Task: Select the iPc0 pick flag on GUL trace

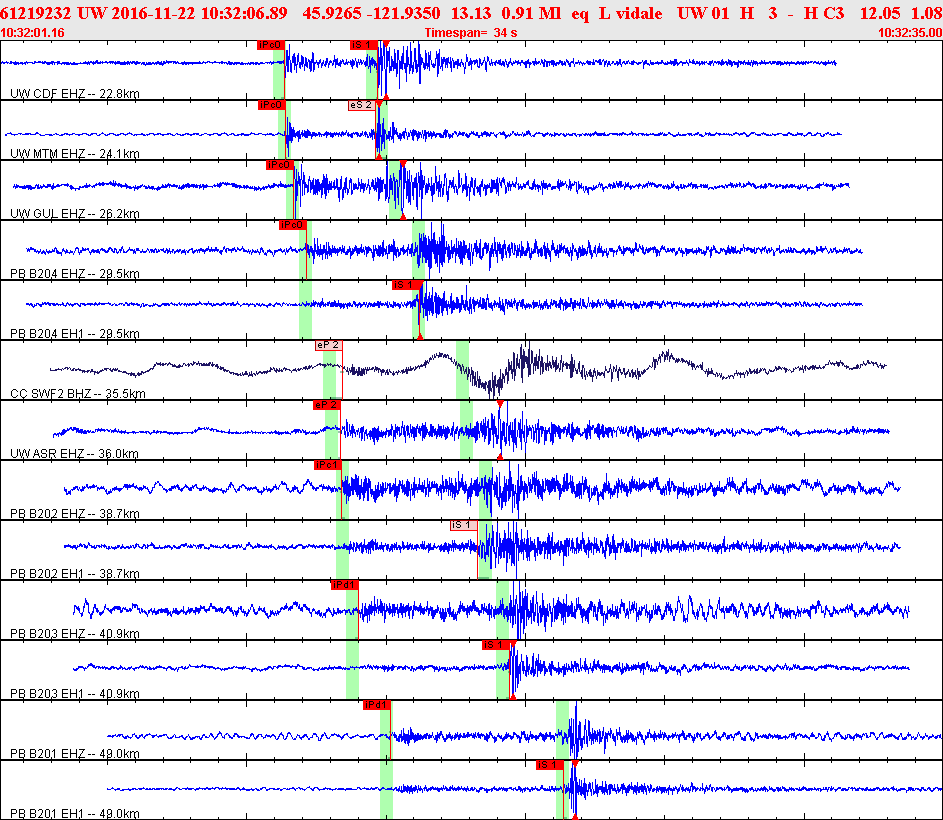Action: pyautogui.click(x=280, y=165)
